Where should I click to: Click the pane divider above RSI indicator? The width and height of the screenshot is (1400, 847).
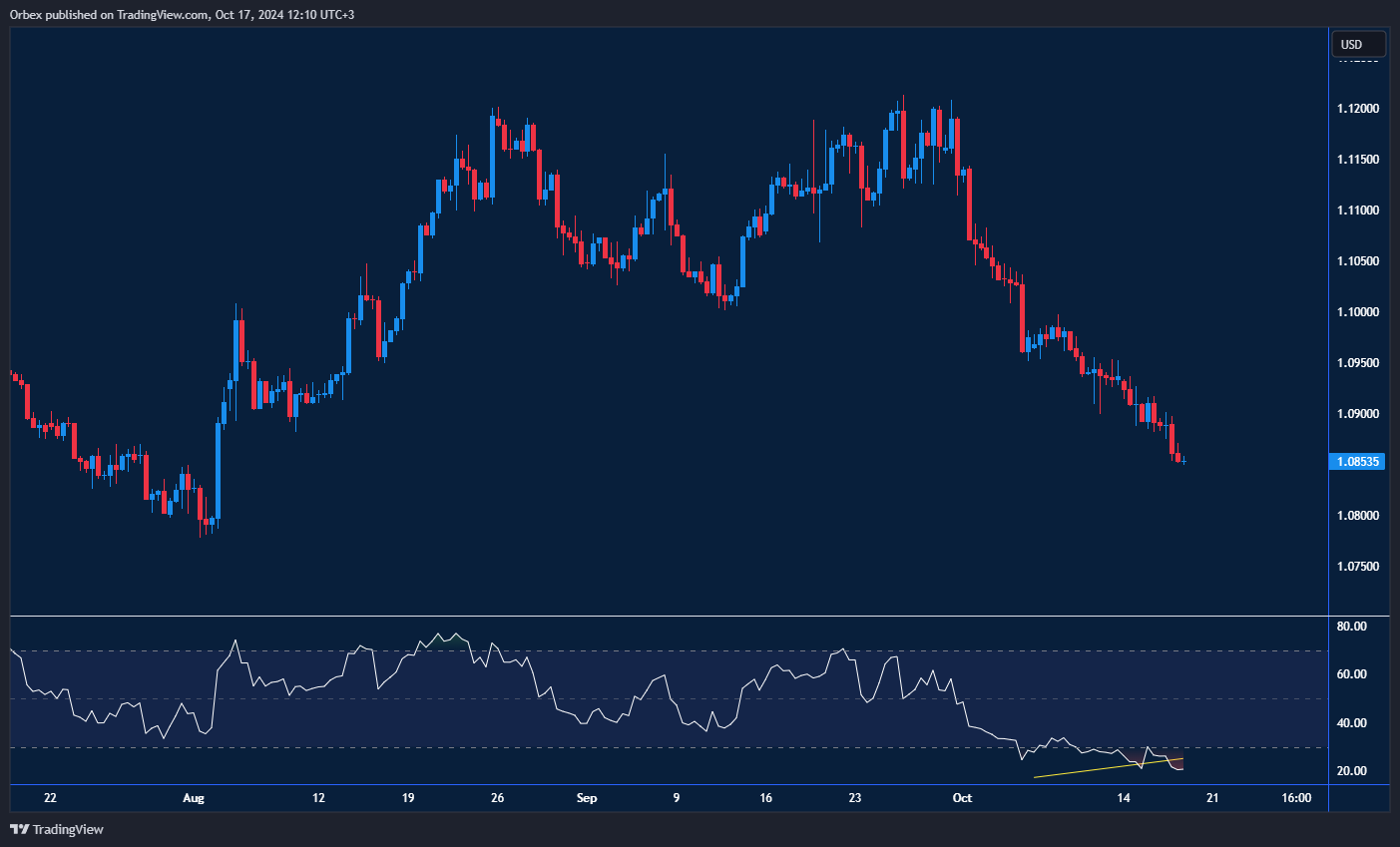click(x=669, y=617)
